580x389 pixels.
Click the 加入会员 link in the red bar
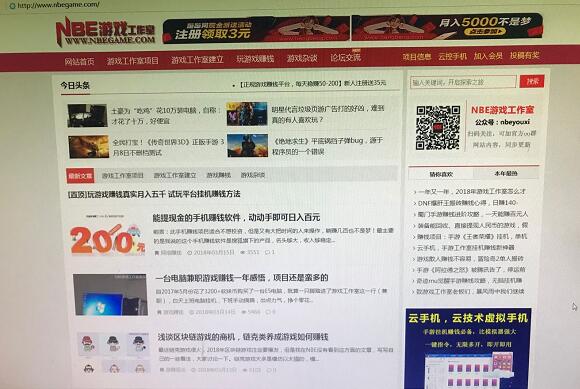pos(488,56)
